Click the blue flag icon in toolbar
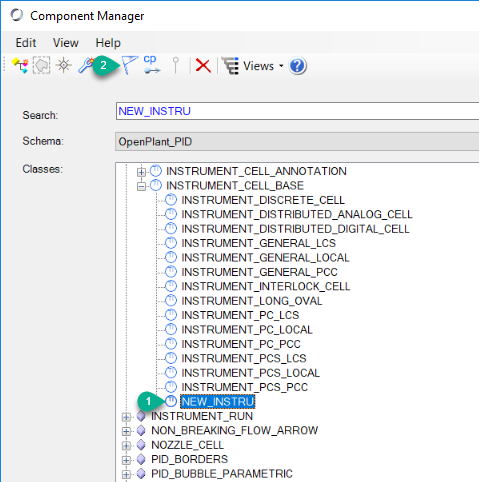Image resolution: width=479 pixels, height=482 pixels. coord(129,65)
